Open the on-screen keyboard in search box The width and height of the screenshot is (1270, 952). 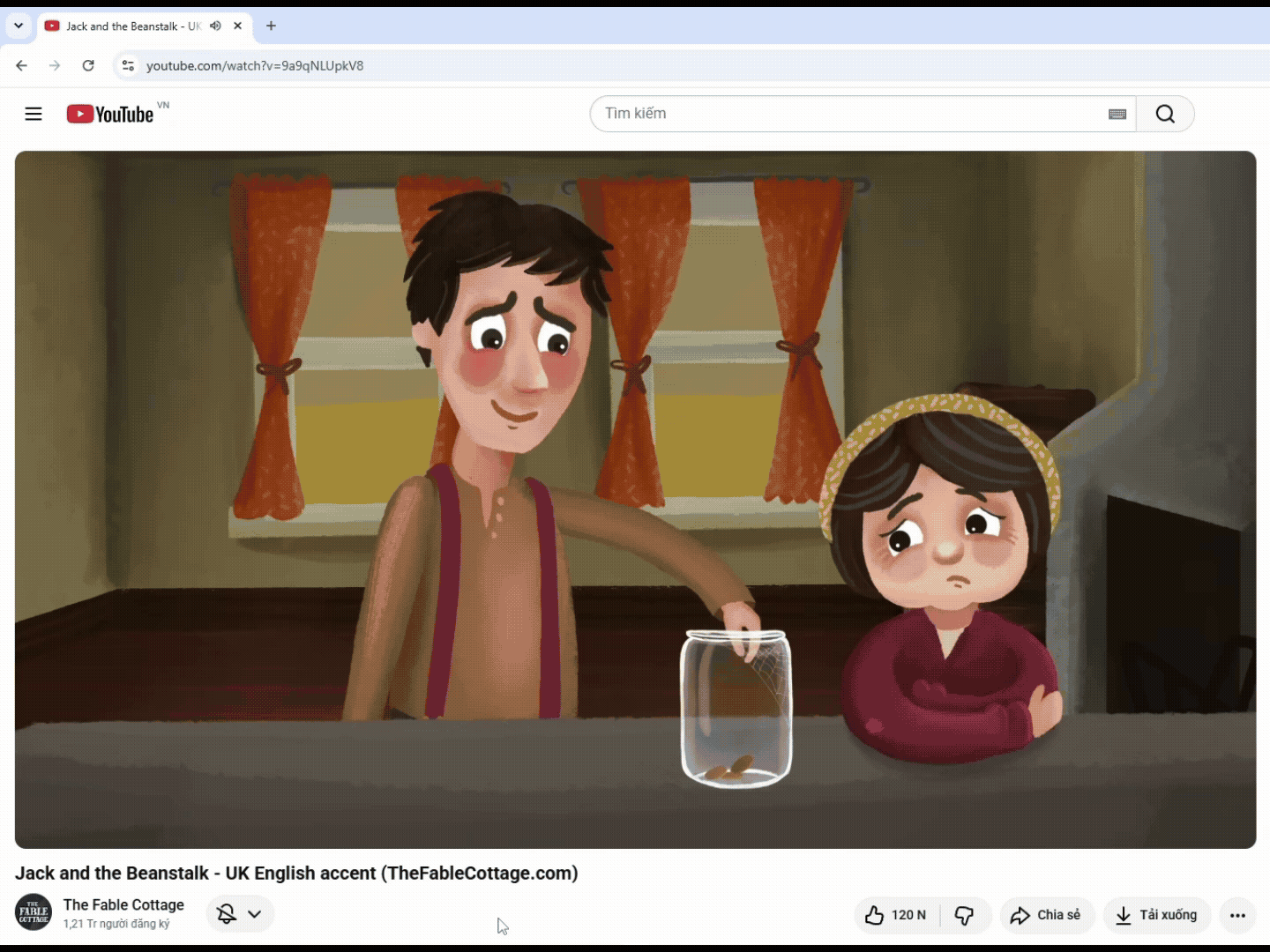tap(1117, 114)
